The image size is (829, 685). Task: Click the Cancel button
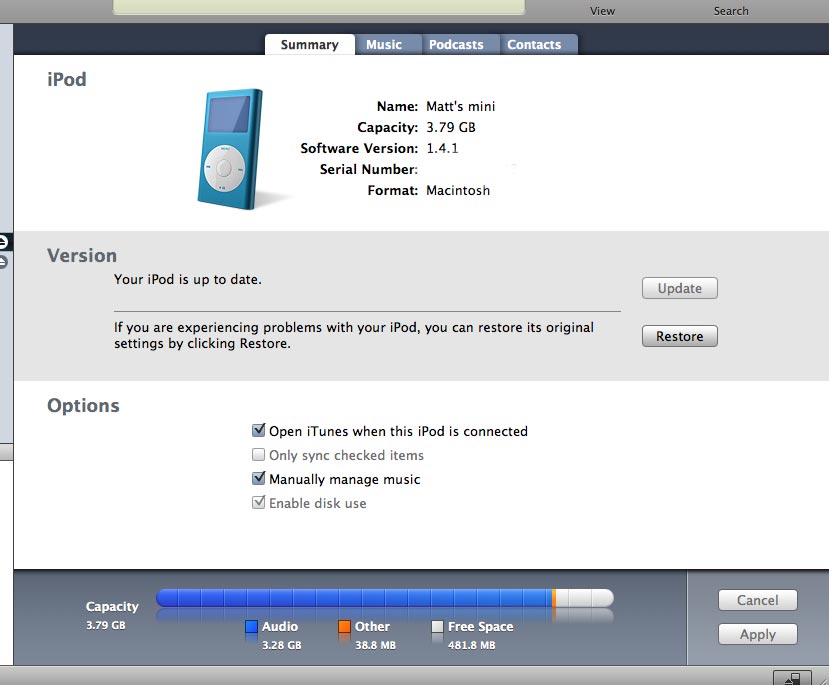pyautogui.click(x=757, y=600)
